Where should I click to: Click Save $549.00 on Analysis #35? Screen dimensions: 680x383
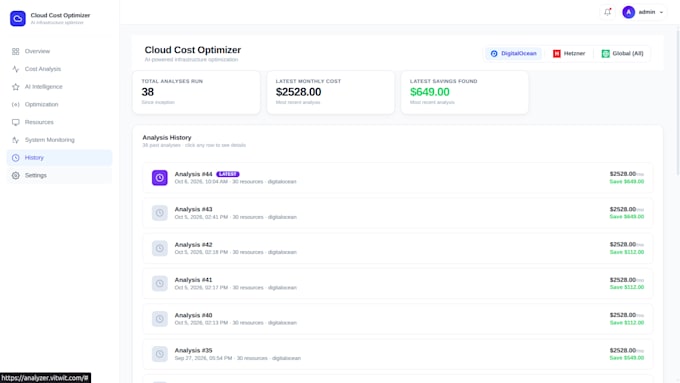(x=627, y=358)
